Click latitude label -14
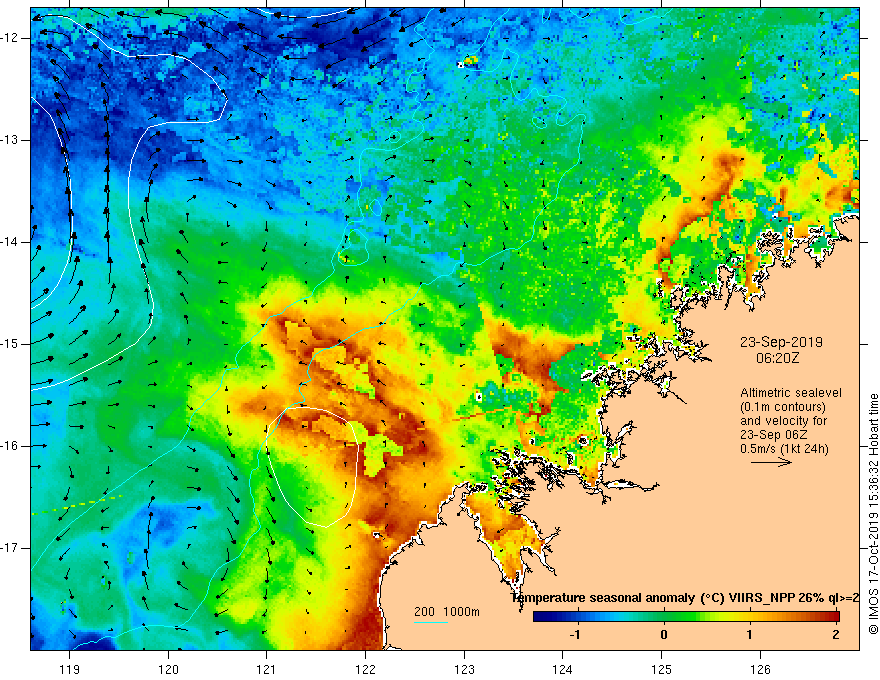Viewport: 880px width, 680px height. [x=11, y=242]
